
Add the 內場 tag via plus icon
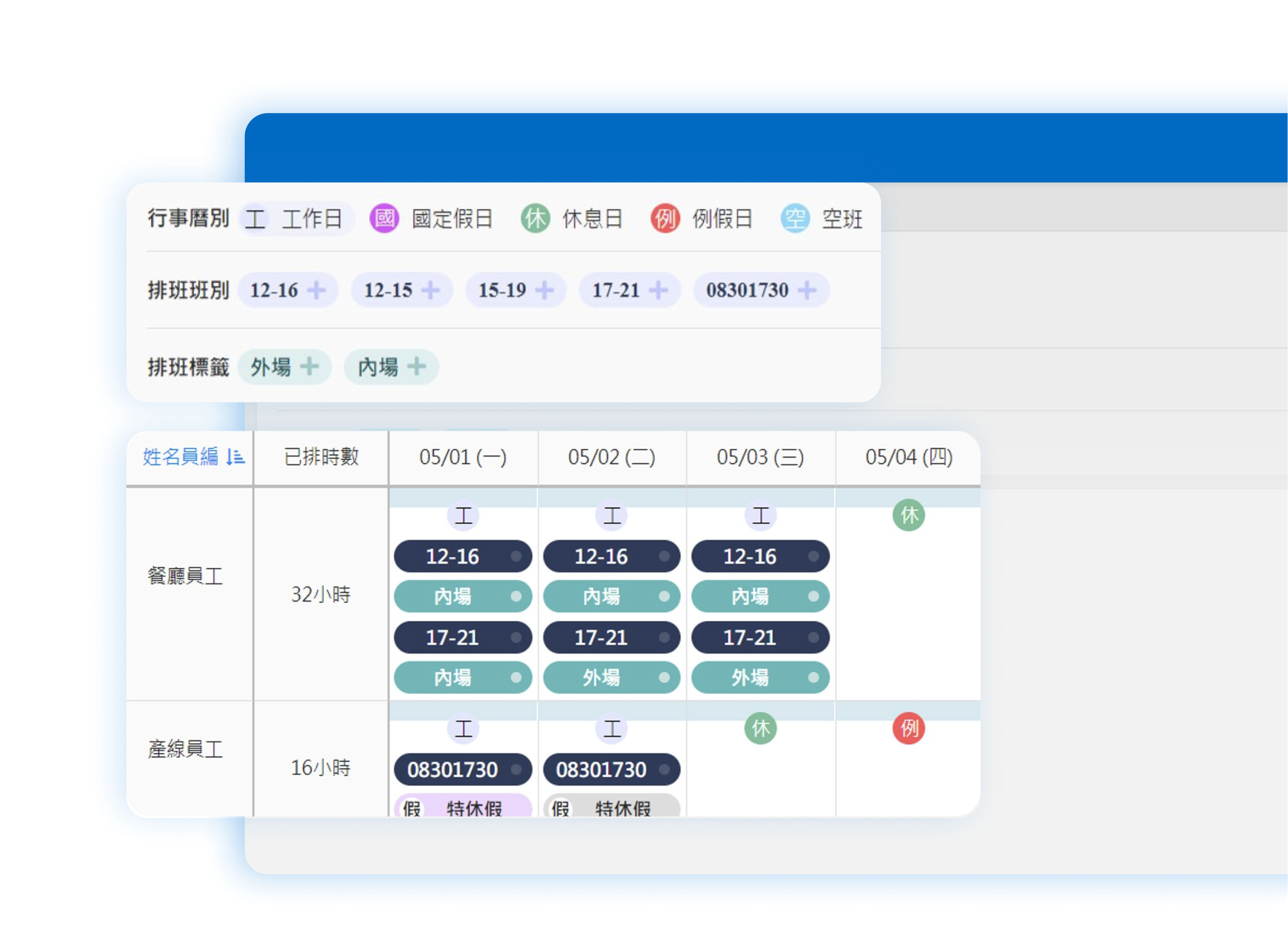click(x=417, y=366)
